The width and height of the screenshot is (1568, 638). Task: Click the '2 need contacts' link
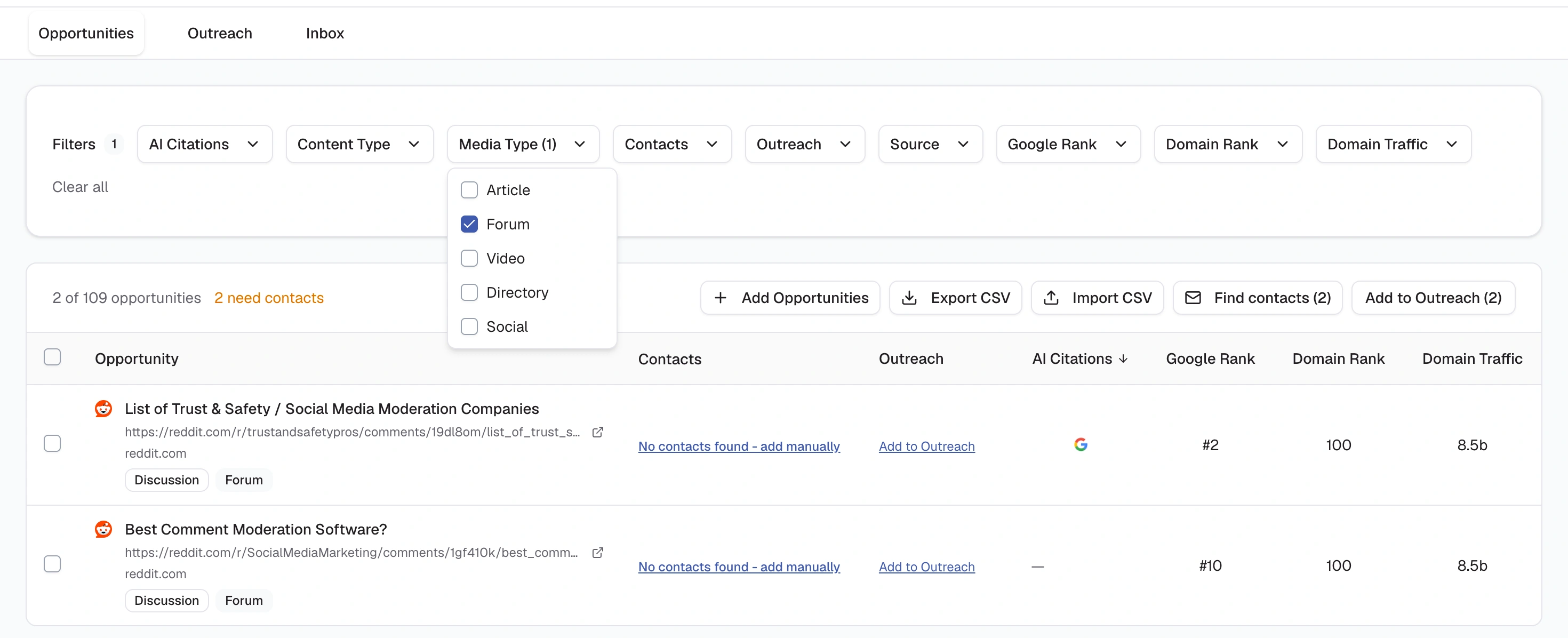(268, 298)
